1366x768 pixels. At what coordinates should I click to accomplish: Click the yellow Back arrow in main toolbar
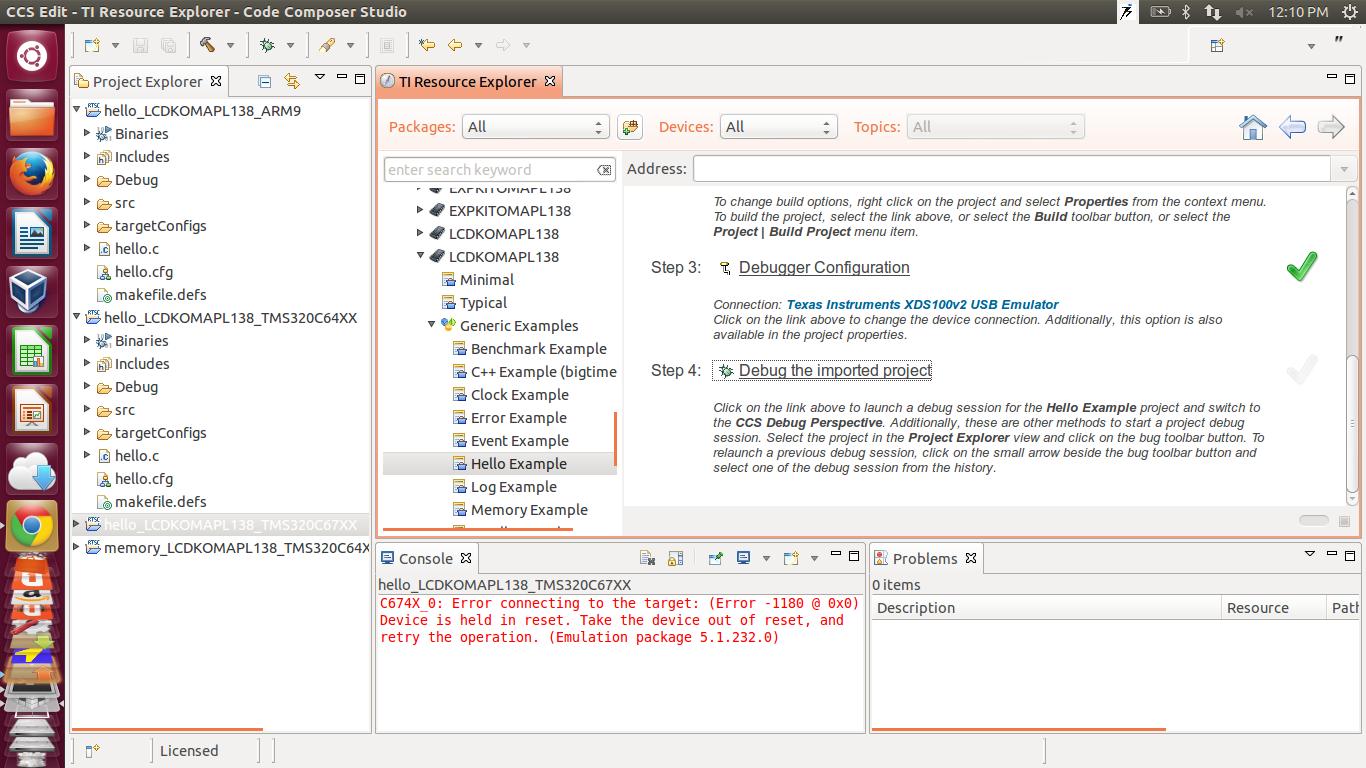pyautogui.click(x=455, y=45)
